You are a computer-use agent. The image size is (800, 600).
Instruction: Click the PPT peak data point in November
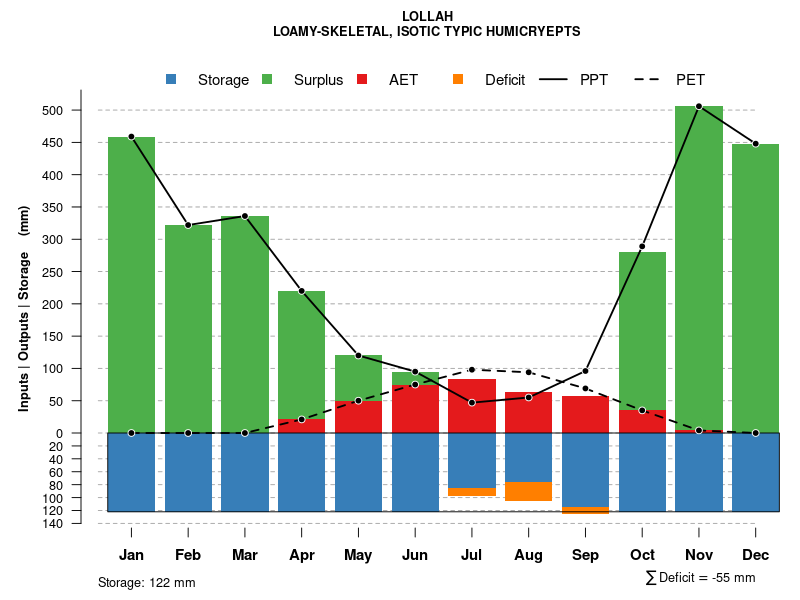[x=699, y=106]
